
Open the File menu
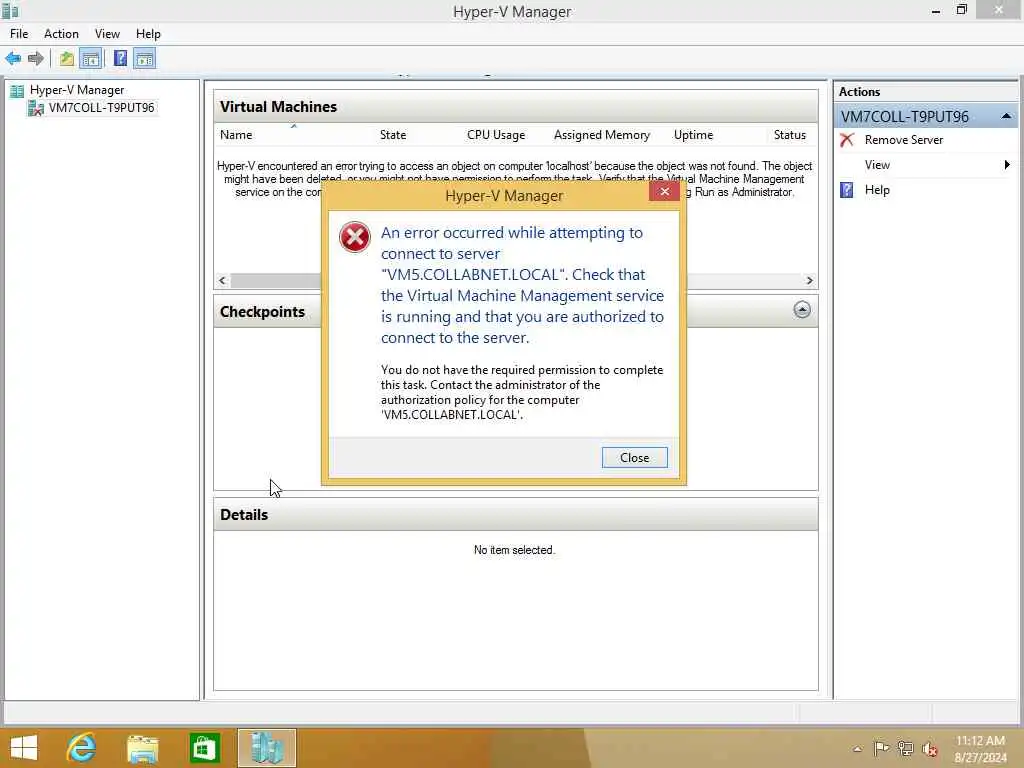[19, 34]
